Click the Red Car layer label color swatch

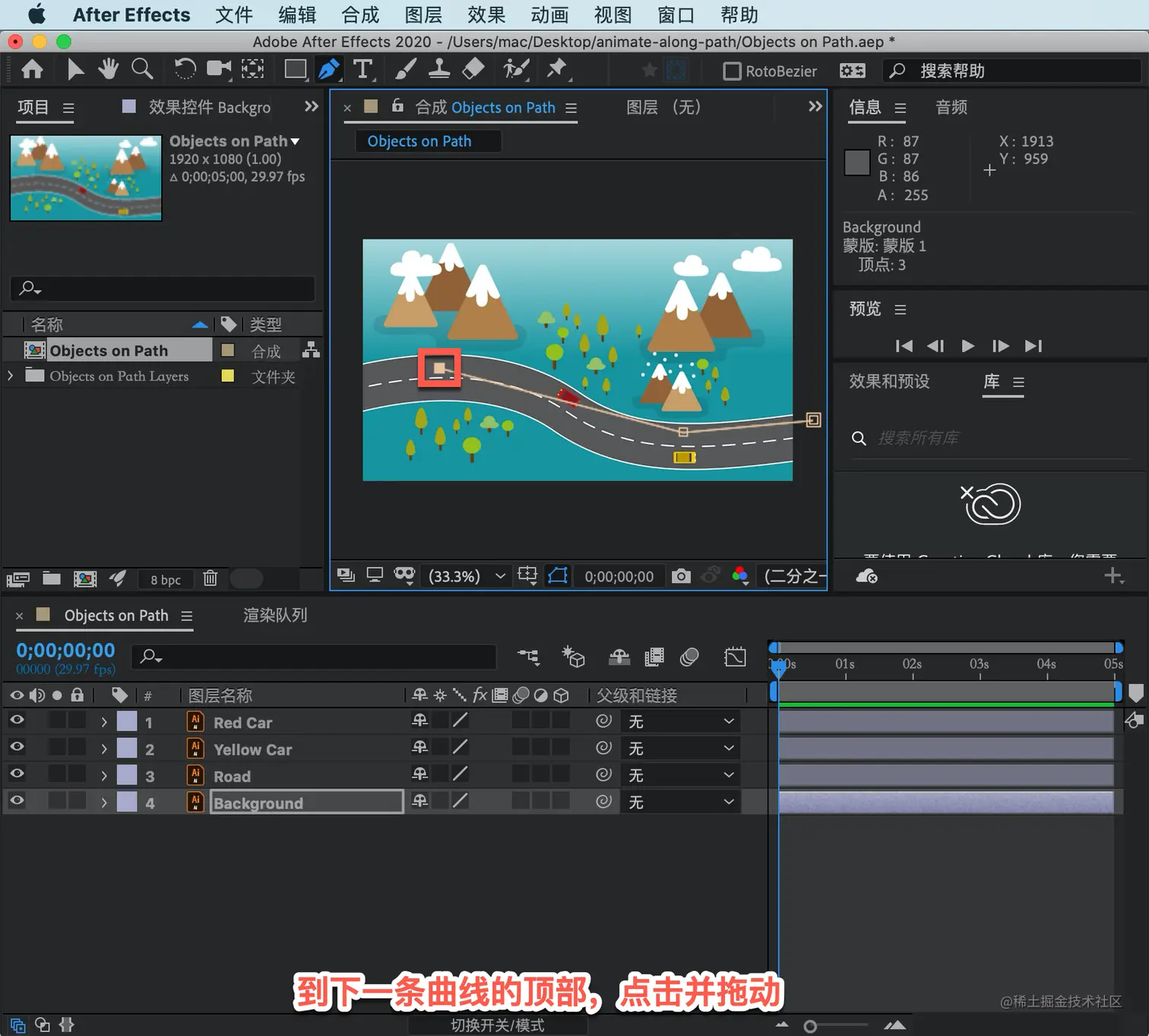point(127,721)
